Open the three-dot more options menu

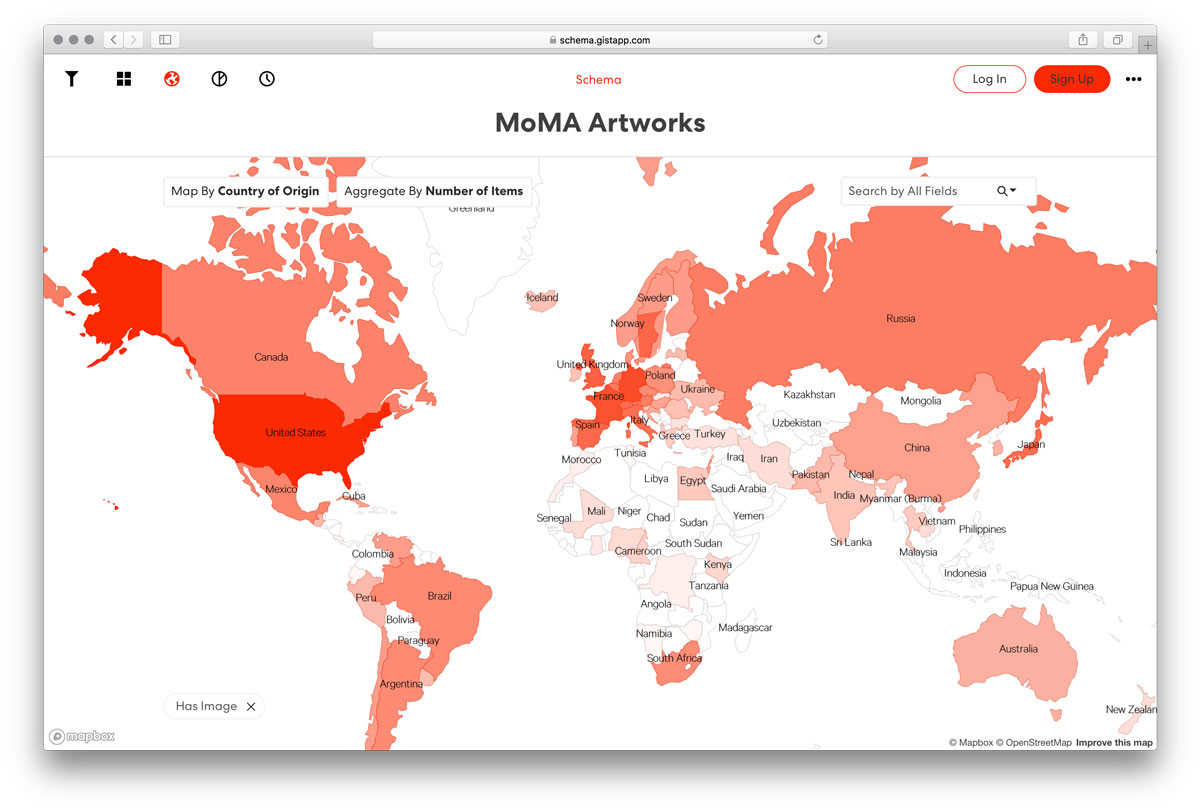point(1133,79)
